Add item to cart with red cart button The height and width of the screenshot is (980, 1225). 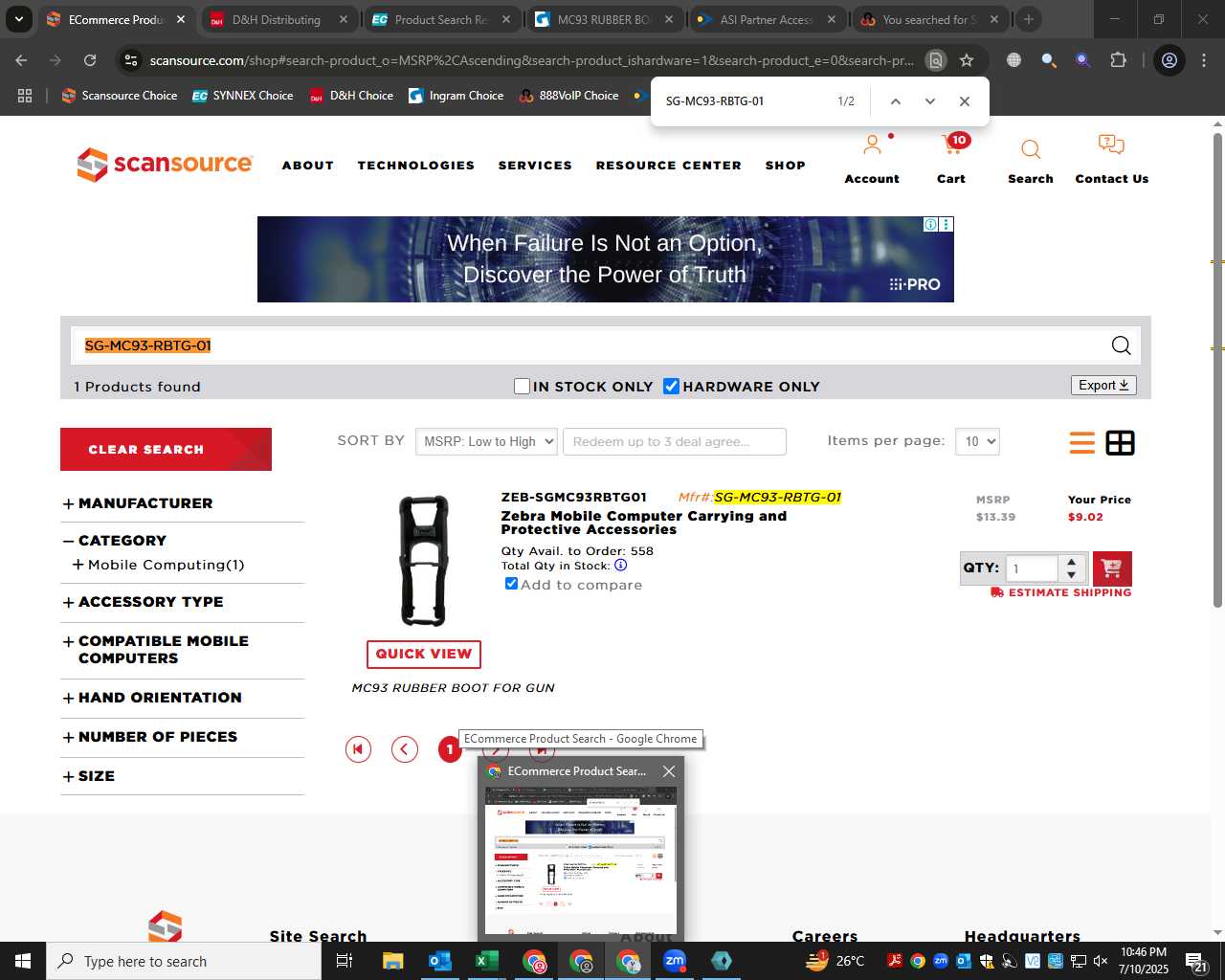pyautogui.click(x=1112, y=568)
